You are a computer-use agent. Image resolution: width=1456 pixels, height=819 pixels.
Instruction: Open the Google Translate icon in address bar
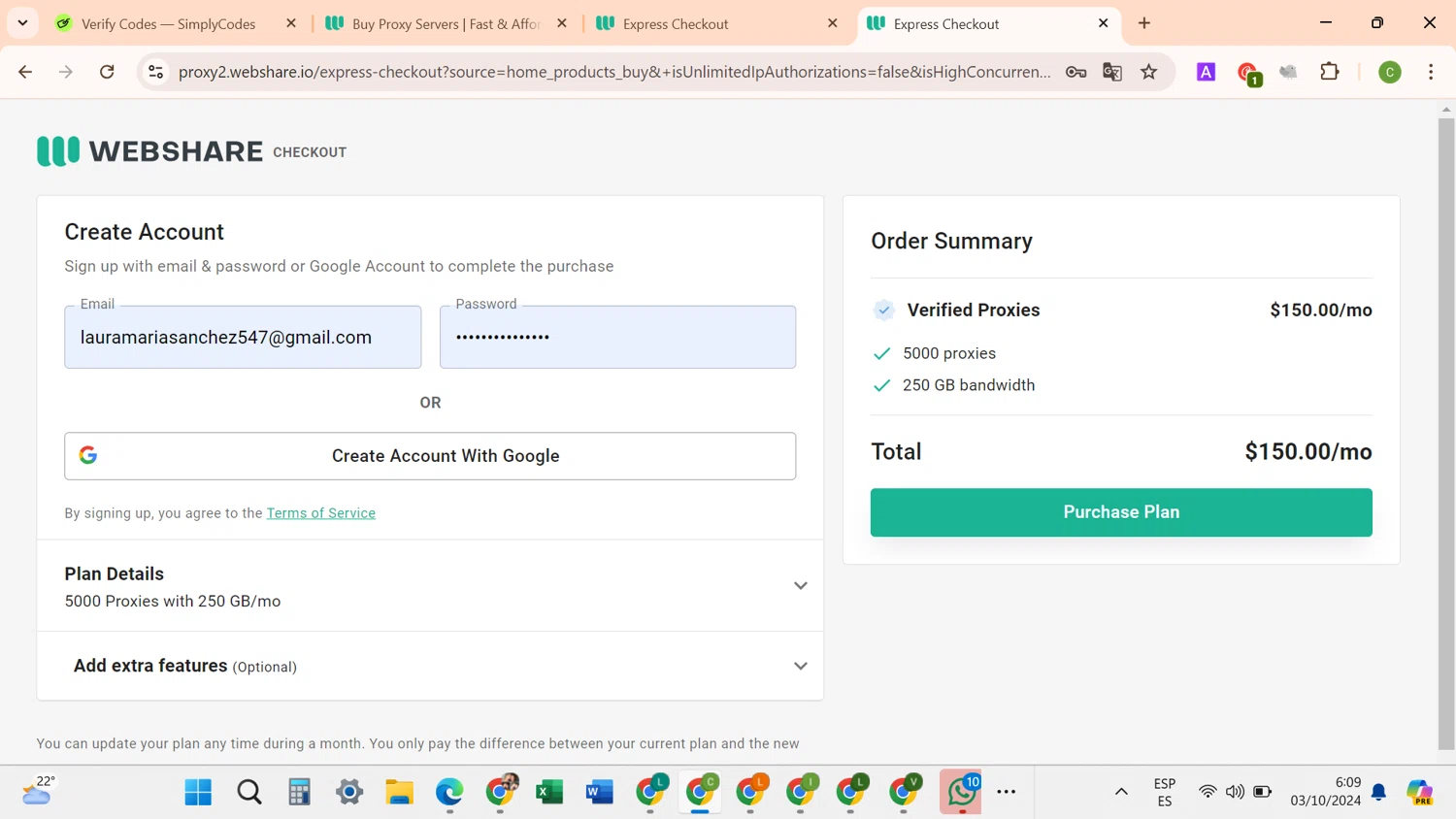[x=1112, y=72]
